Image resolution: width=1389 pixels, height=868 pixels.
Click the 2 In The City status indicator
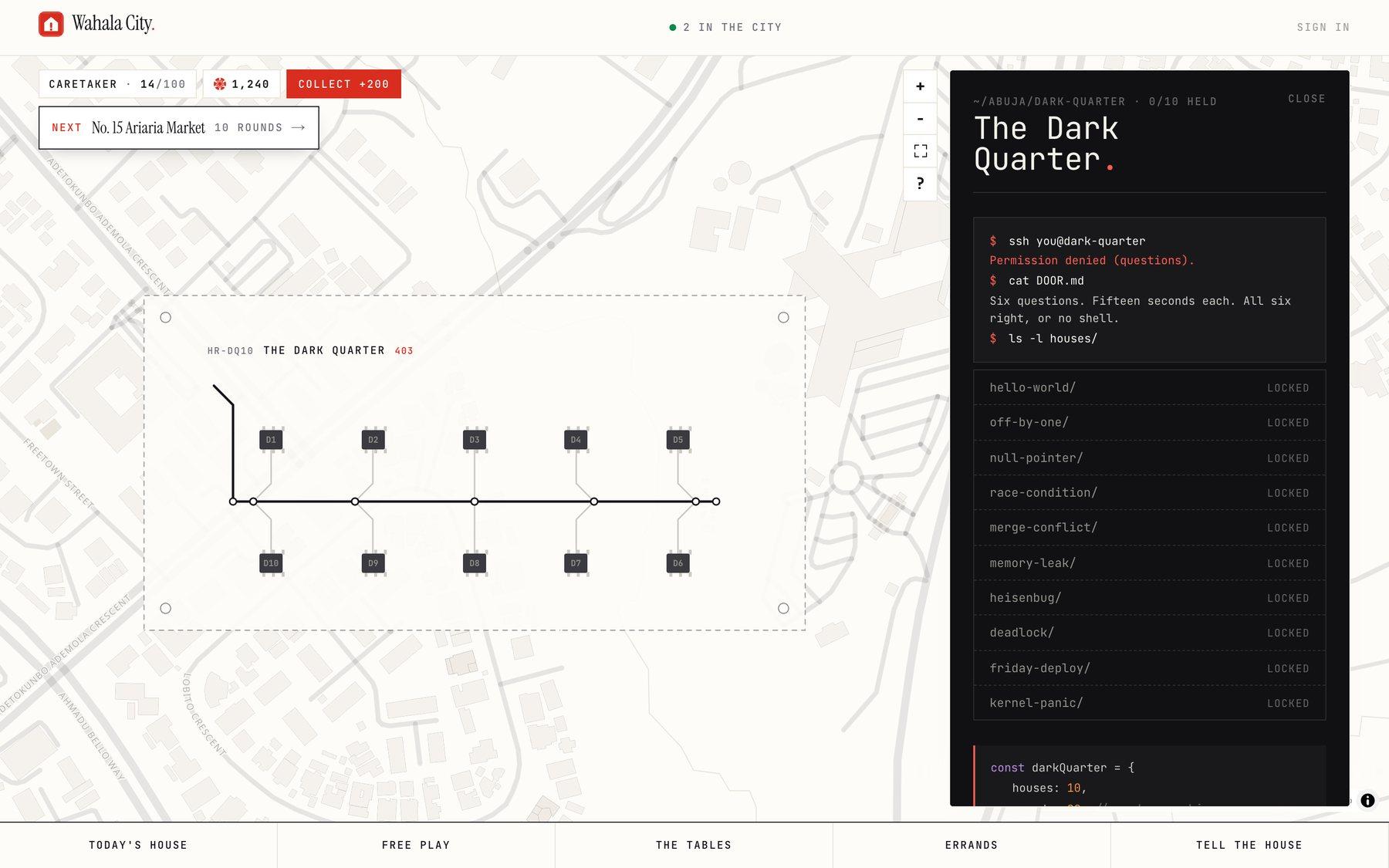pos(725,27)
